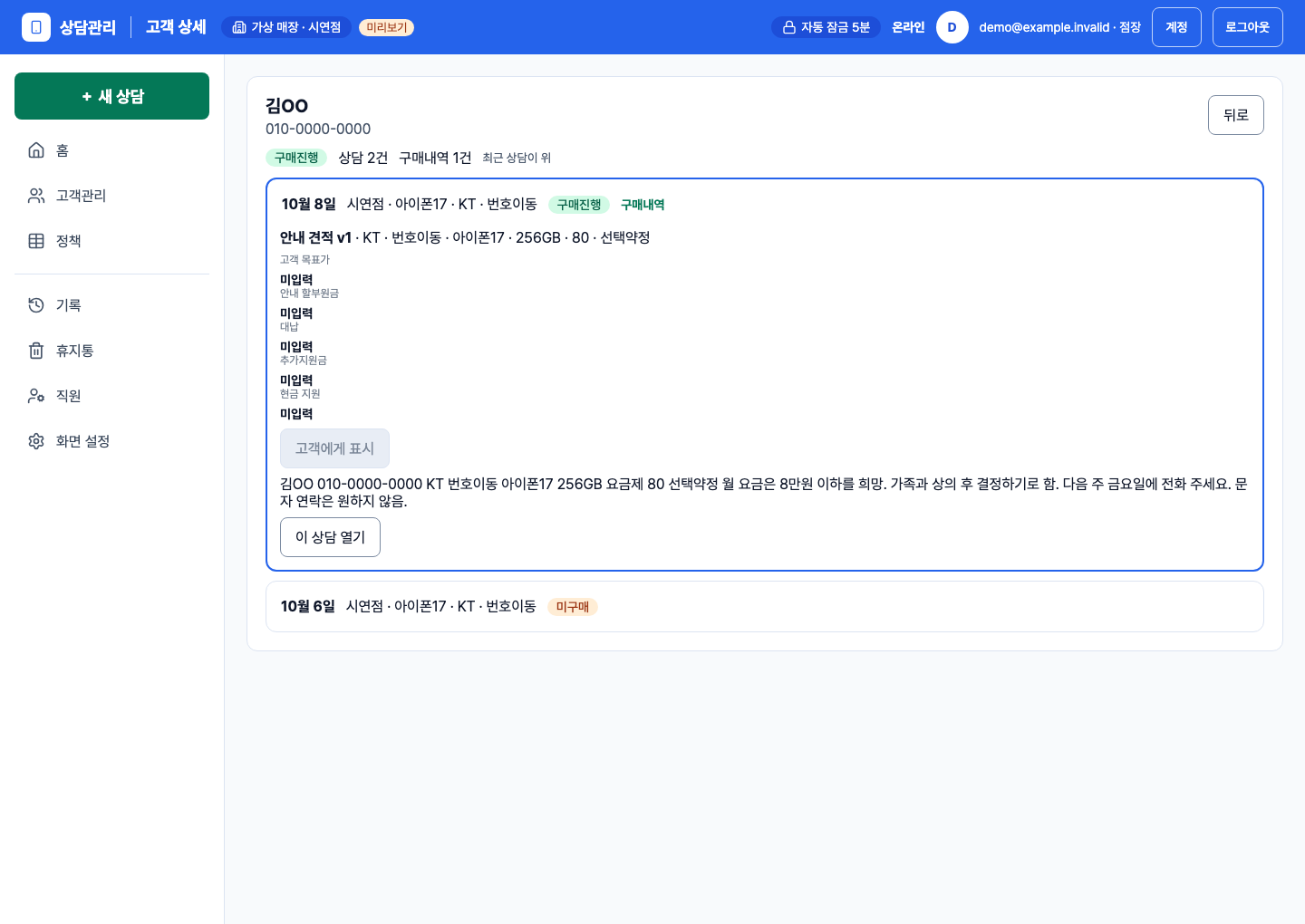Go to 휴지통 in the sidebar
The image size is (1305, 924).
111,351
